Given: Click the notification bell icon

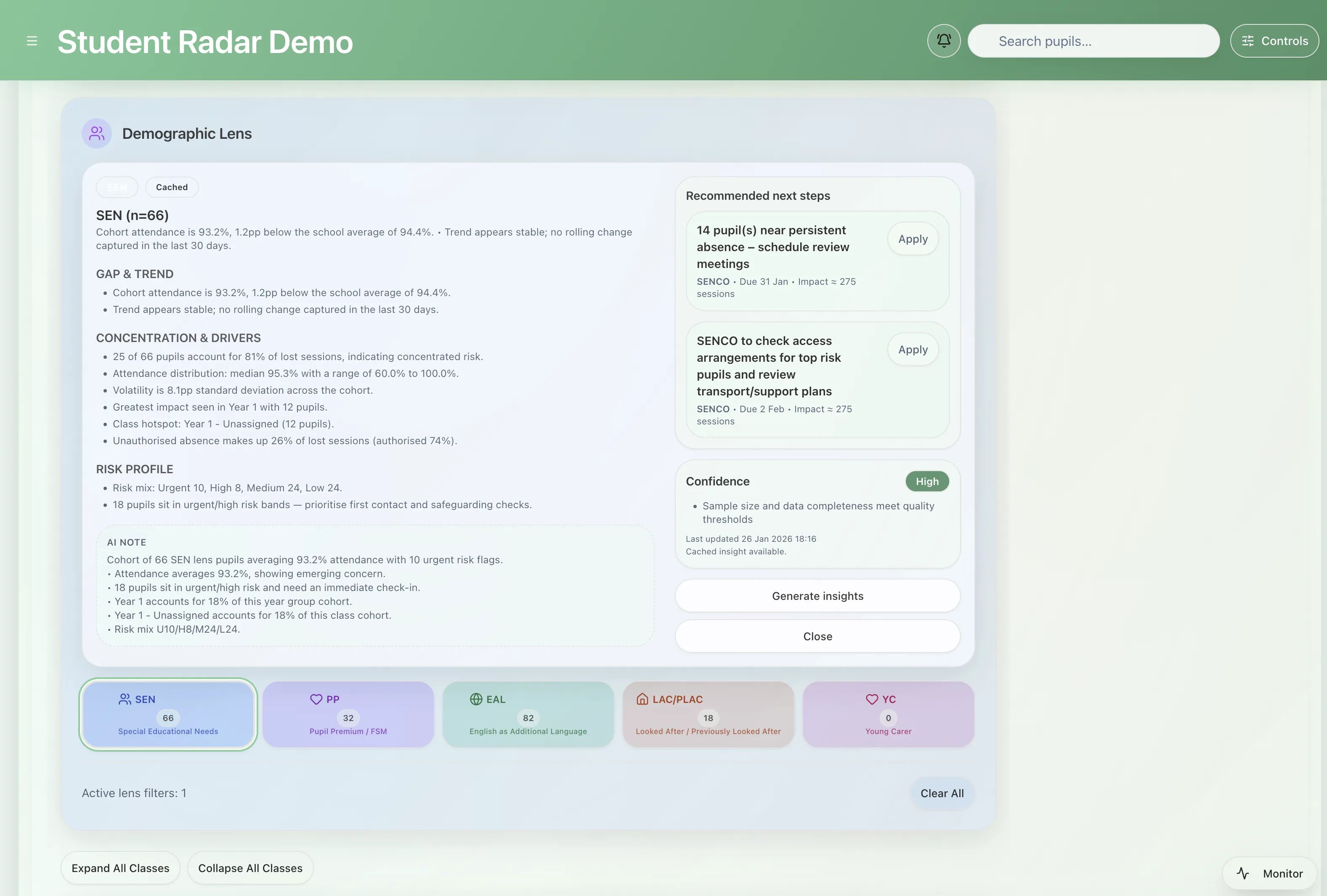Looking at the screenshot, I should click(x=944, y=41).
